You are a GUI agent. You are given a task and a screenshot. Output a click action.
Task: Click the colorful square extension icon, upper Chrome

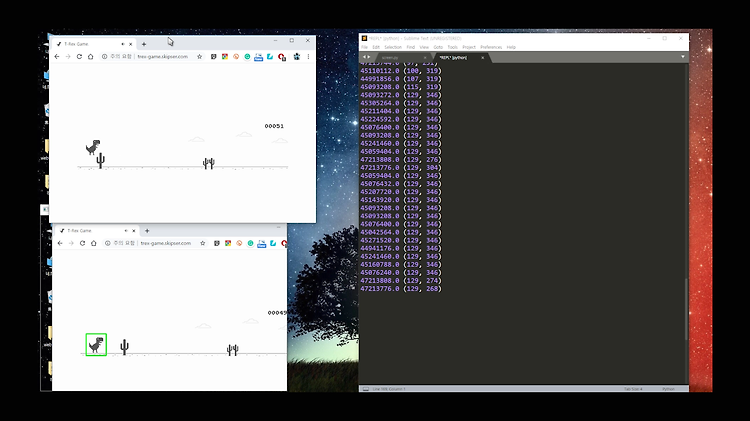[x=225, y=56]
